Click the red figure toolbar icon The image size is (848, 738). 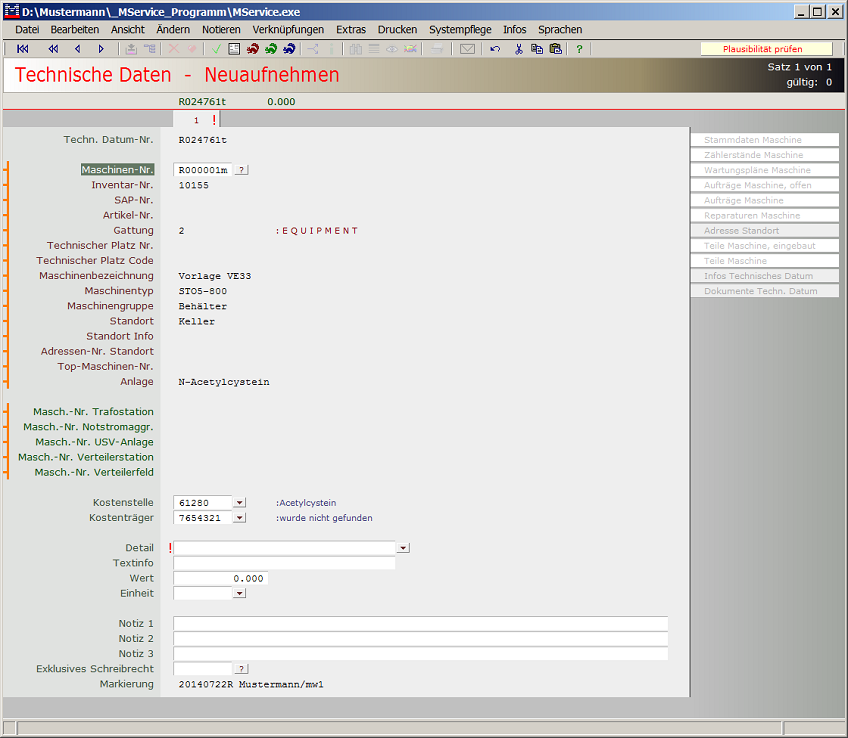(253, 49)
